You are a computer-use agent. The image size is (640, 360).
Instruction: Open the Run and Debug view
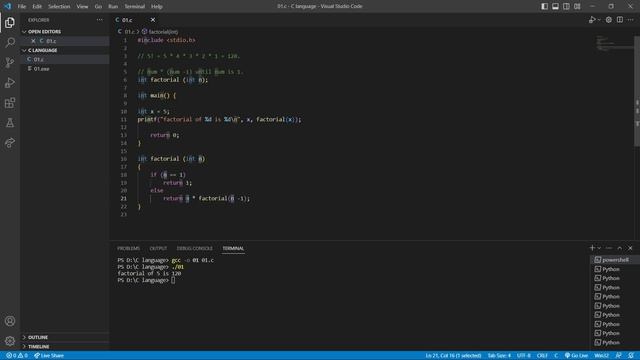[x=10, y=82]
